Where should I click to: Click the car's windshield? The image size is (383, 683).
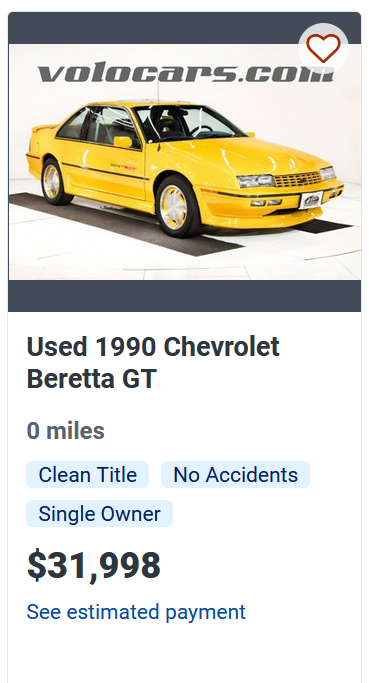[187, 122]
